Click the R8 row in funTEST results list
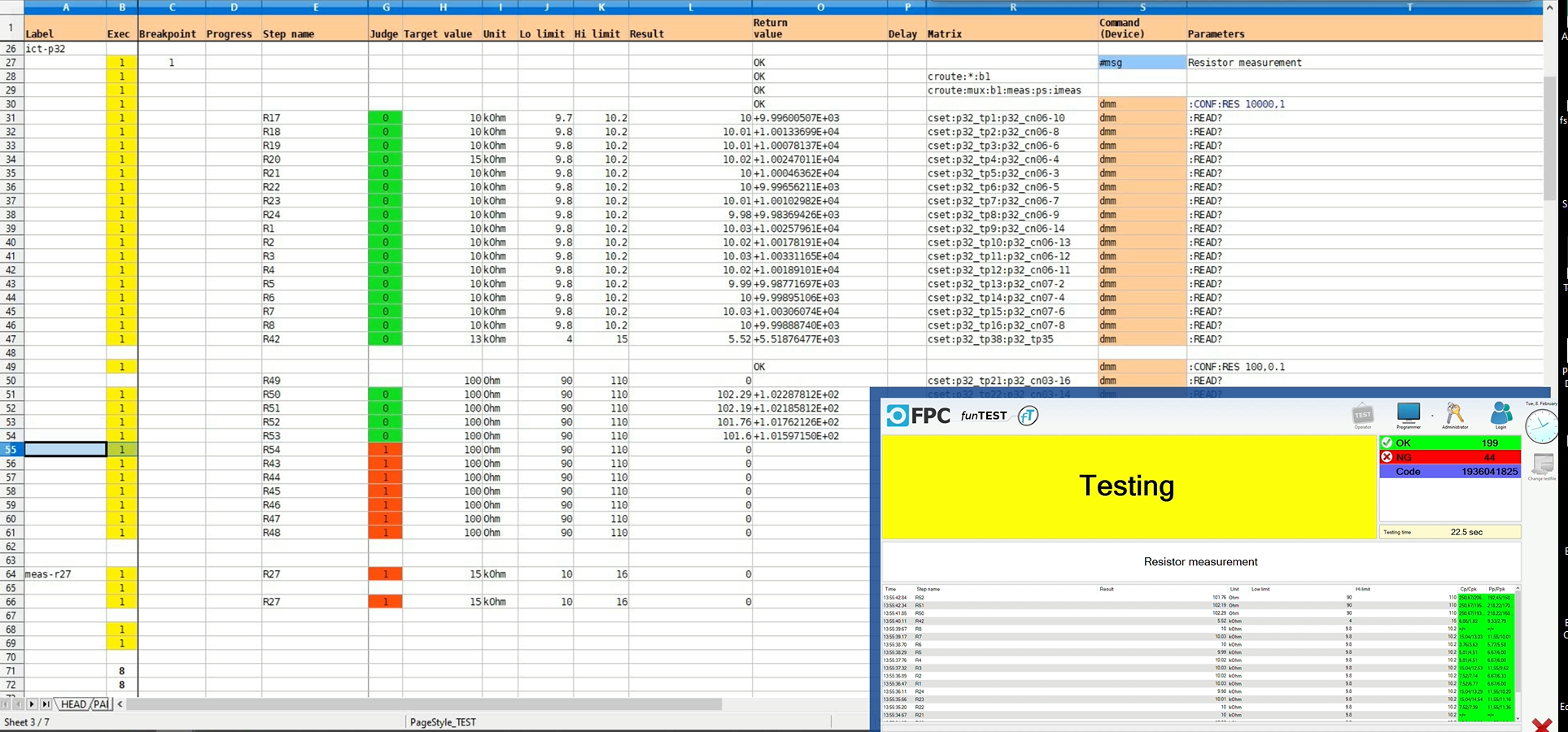Viewport: 1568px width, 732px height. (x=1198, y=629)
